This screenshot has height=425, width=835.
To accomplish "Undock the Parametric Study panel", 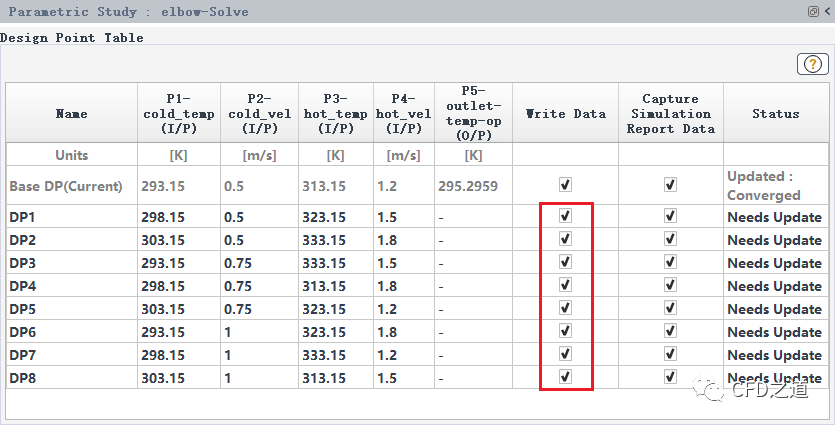I will coord(813,11).
